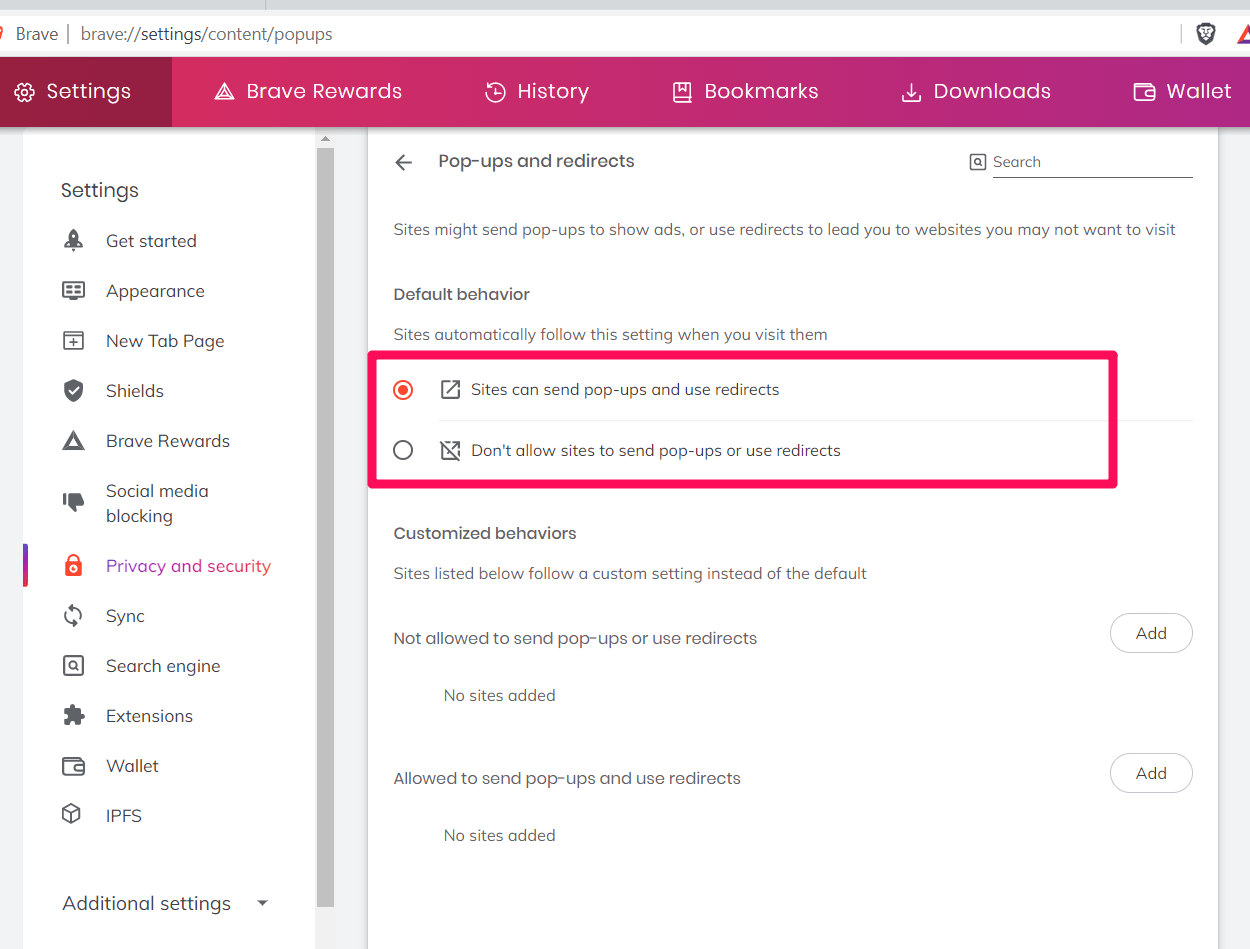Click the Wallet icon in the sidebar
The width and height of the screenshot is (1250, 949).
(x=73, y=765)
